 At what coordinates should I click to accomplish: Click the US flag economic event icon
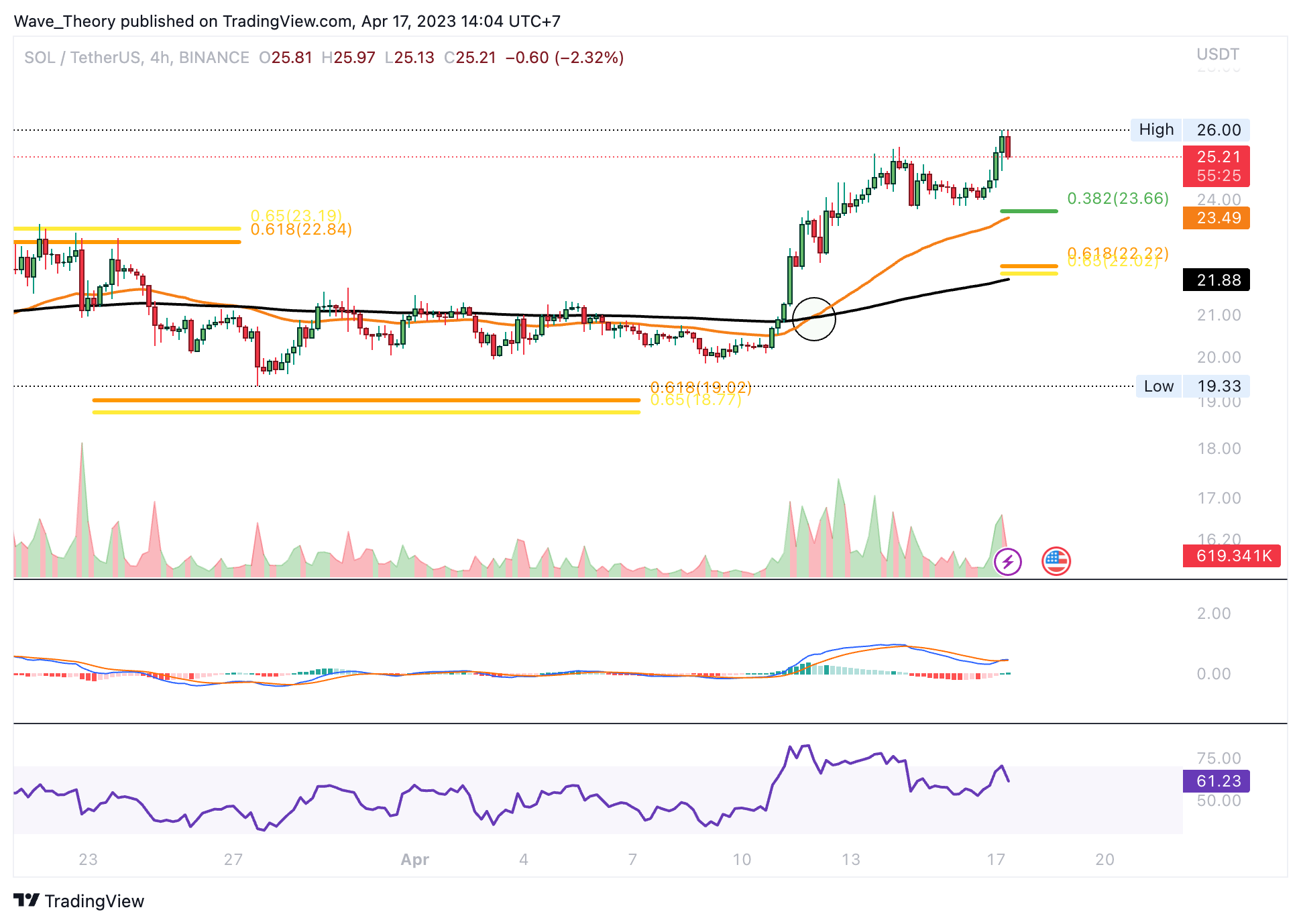tap(1056, 561)
